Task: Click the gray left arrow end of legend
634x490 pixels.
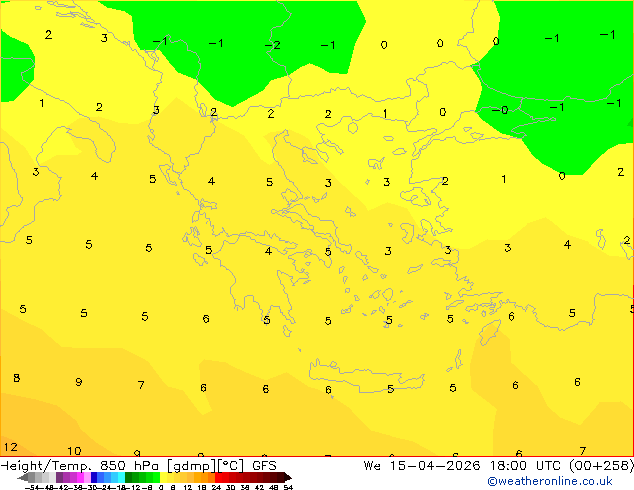Action: click(22, 478)
